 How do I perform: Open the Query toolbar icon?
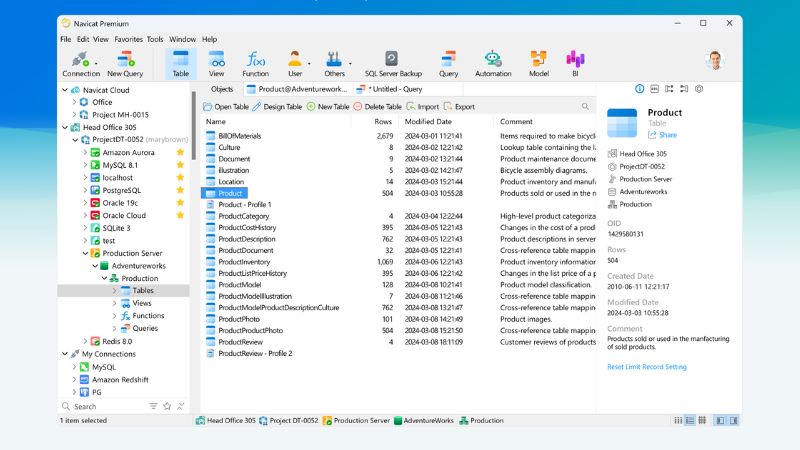click(448, 64)
